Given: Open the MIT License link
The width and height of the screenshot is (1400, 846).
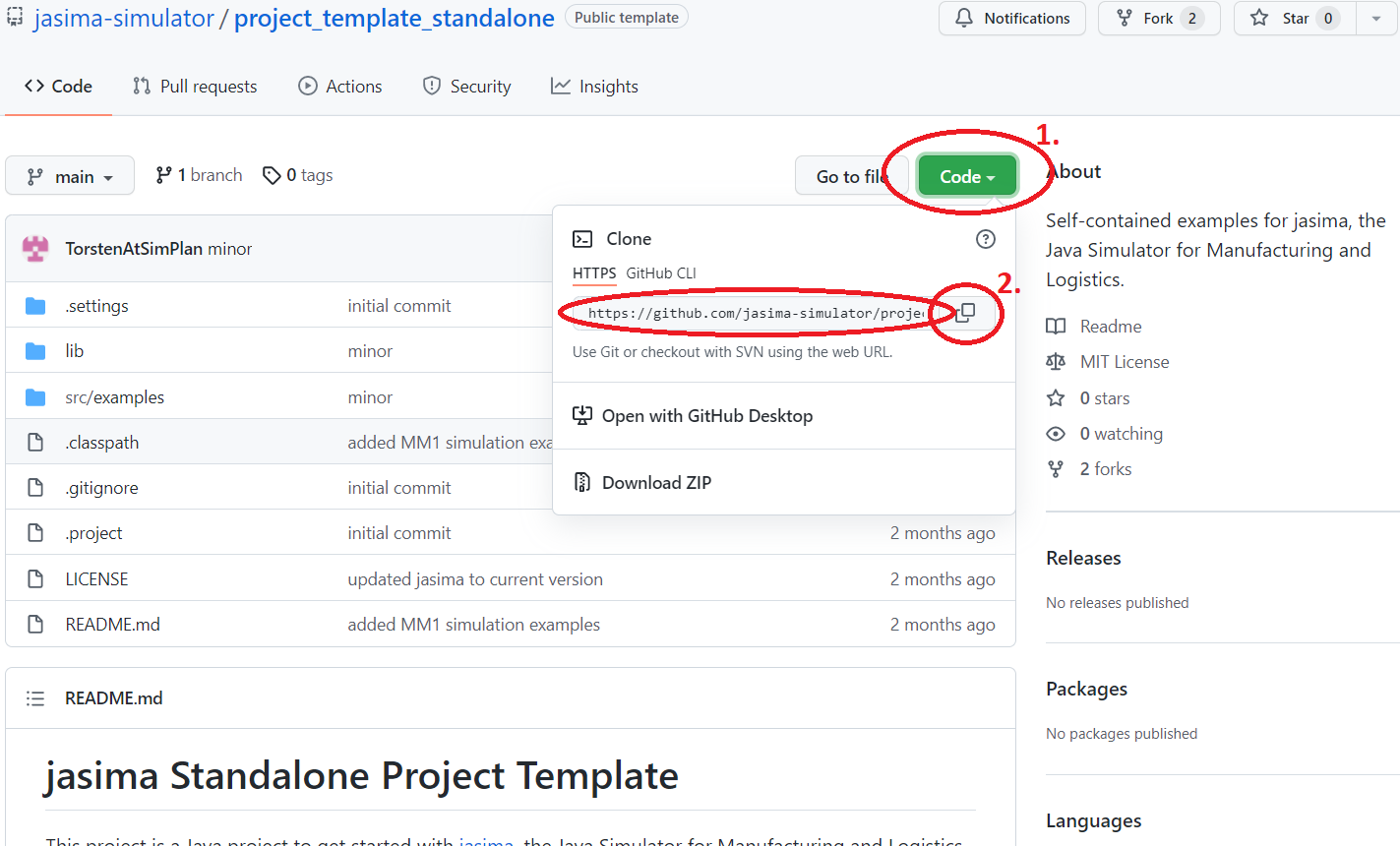Looking at the screenshot, I should 1124,362.
